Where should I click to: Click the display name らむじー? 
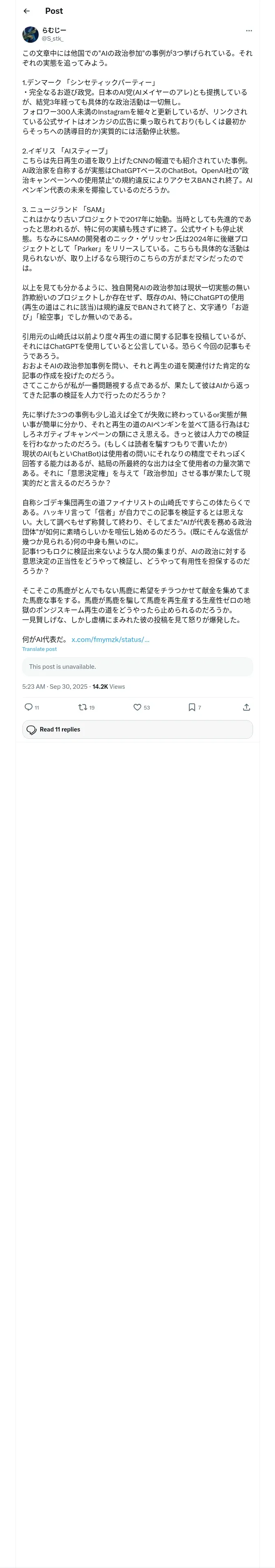coord(54,30)
